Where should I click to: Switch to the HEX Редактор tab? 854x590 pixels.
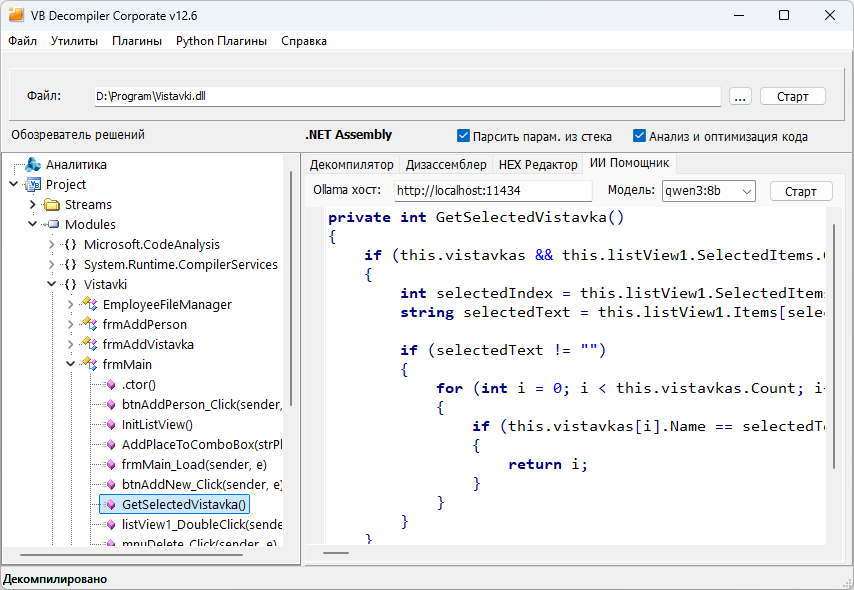click(x=538, y=165)
